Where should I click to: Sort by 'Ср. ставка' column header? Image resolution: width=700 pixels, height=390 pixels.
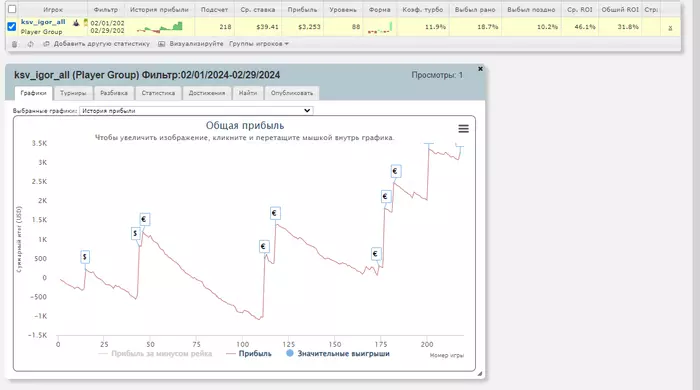[258, 9]
